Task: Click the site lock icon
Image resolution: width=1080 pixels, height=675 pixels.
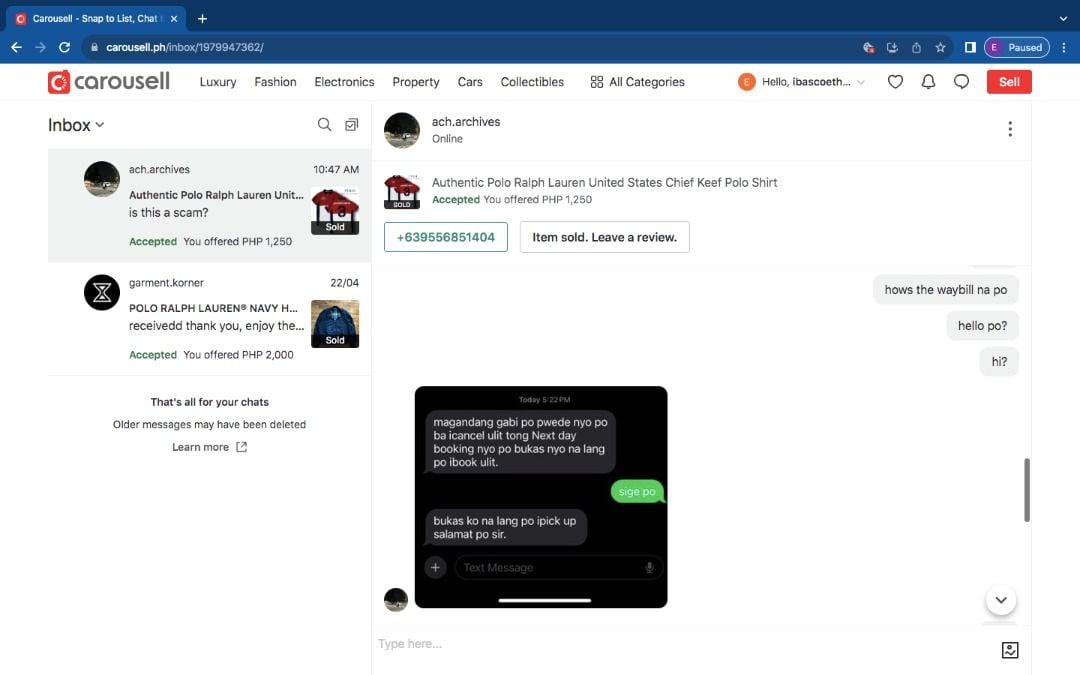Action: tap(94, 48)
